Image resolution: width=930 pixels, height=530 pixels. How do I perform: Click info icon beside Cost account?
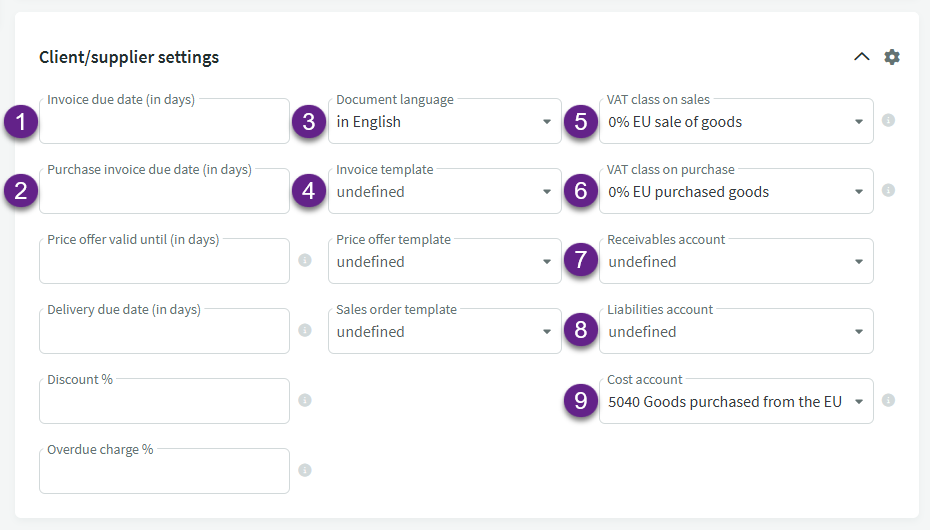coord(888,401)
